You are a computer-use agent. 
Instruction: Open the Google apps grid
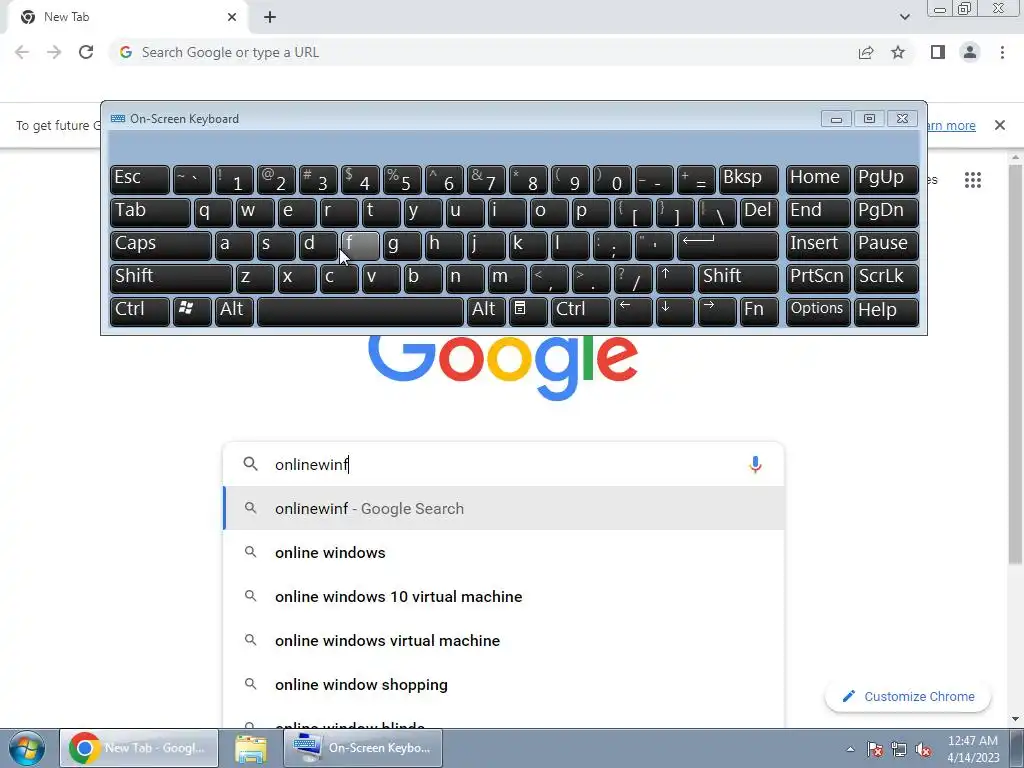[972, 180]
